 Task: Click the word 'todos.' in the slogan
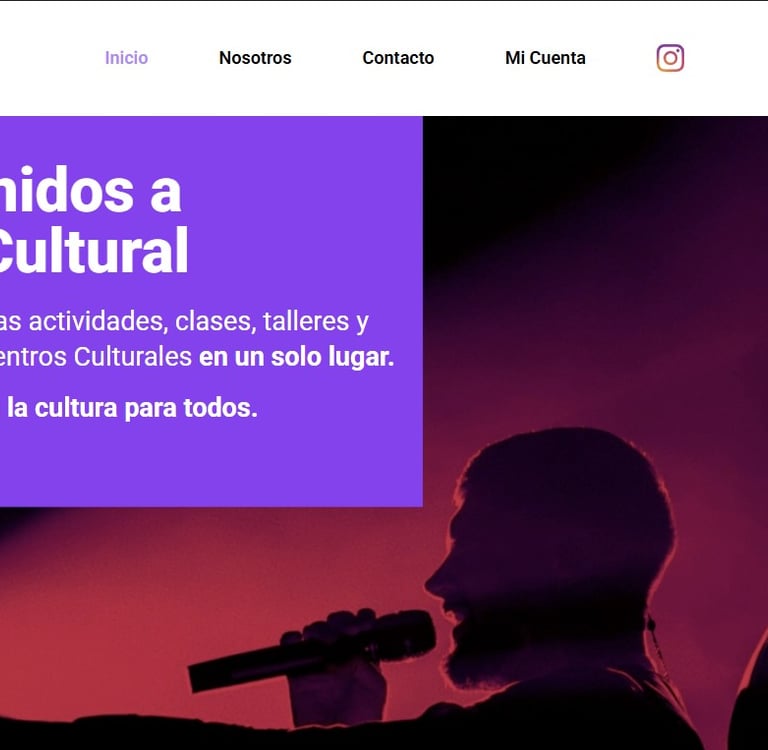(220, 408)
